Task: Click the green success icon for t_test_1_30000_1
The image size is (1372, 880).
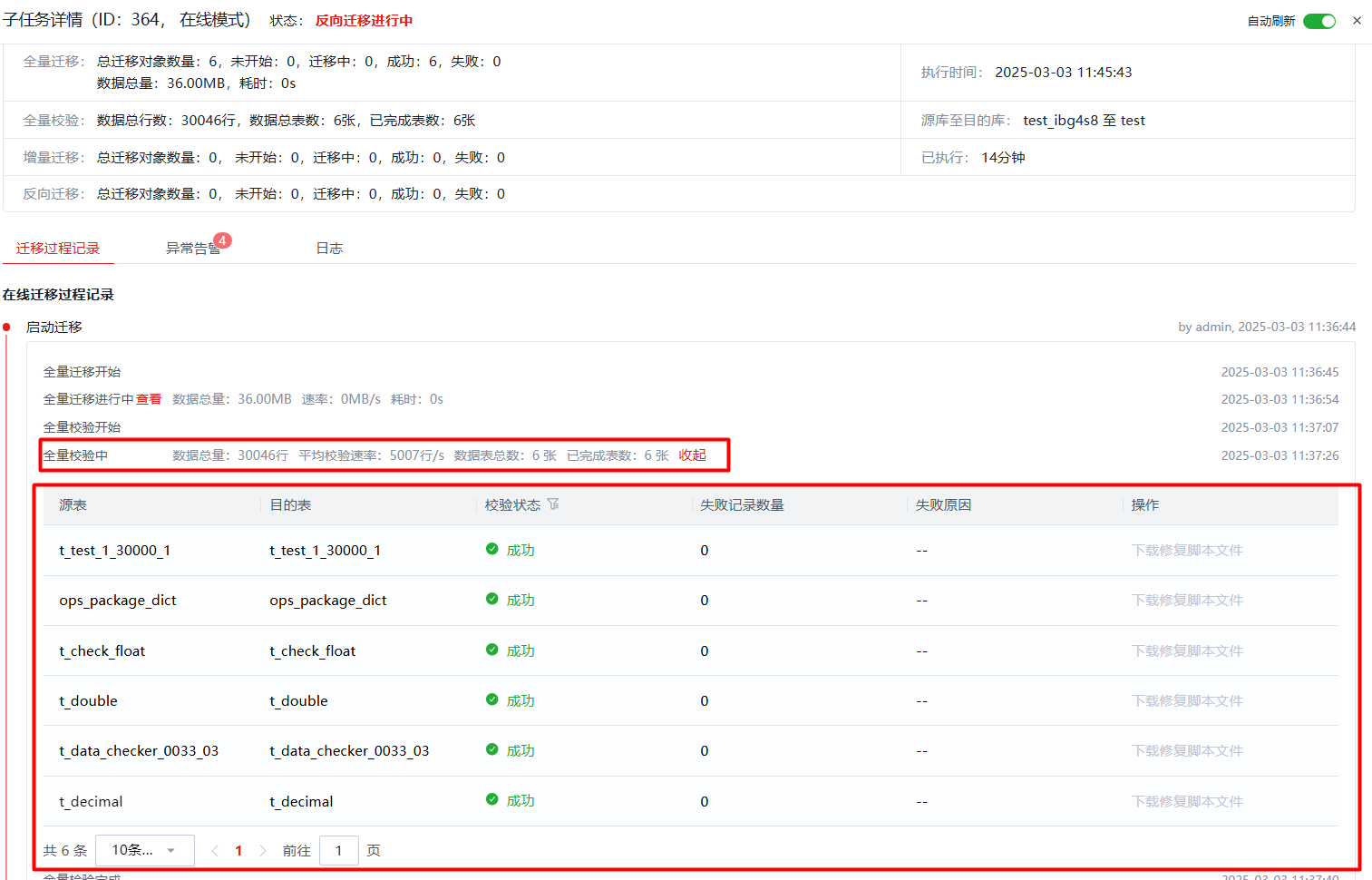Action: (491, 549)
